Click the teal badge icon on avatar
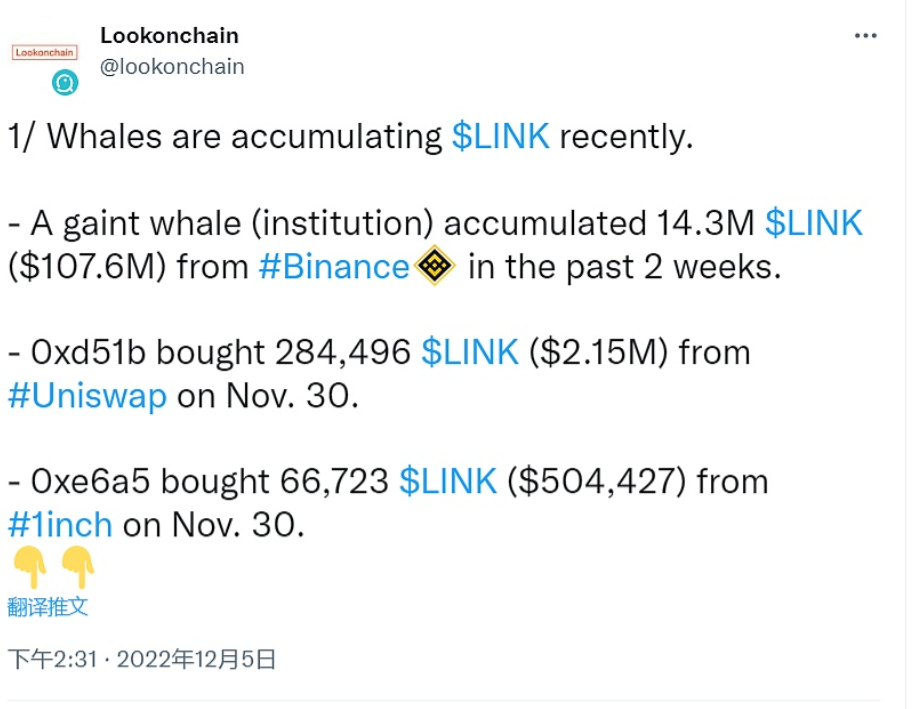 tap(65, 83)
